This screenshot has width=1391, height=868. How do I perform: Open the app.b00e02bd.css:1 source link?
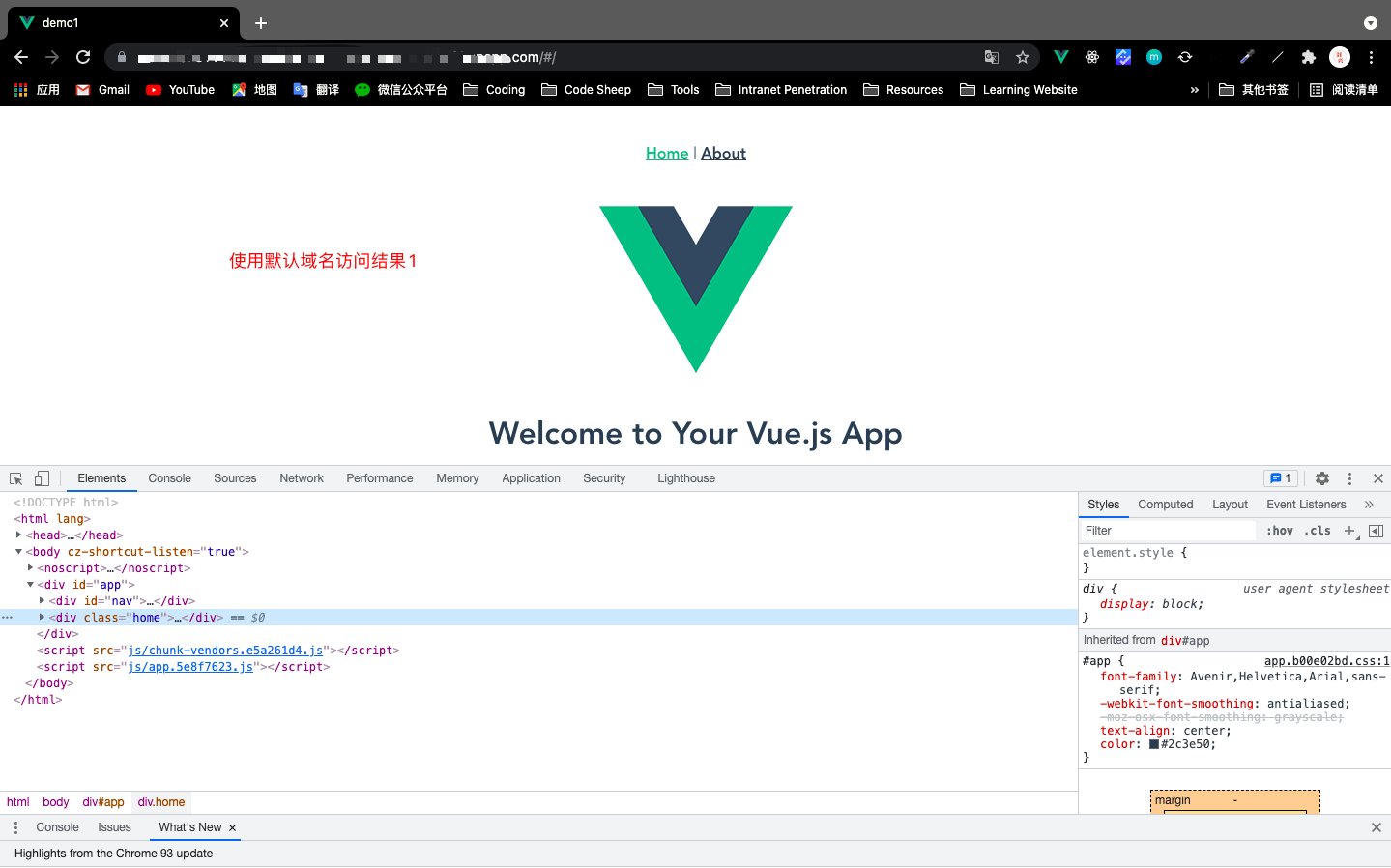click(1326, 661)
